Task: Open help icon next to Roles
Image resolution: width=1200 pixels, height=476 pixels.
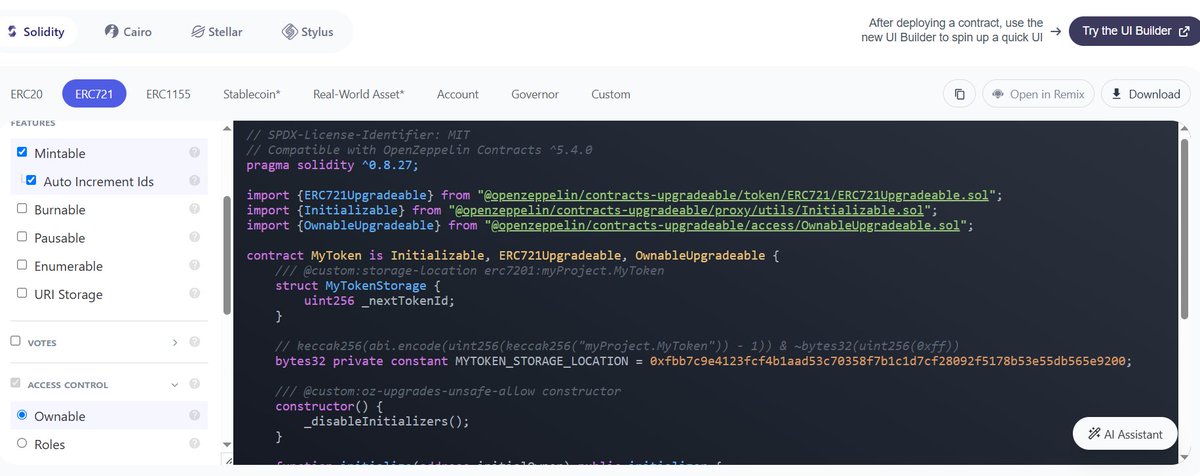Action: pyautogui.click(x=195, y=443)
